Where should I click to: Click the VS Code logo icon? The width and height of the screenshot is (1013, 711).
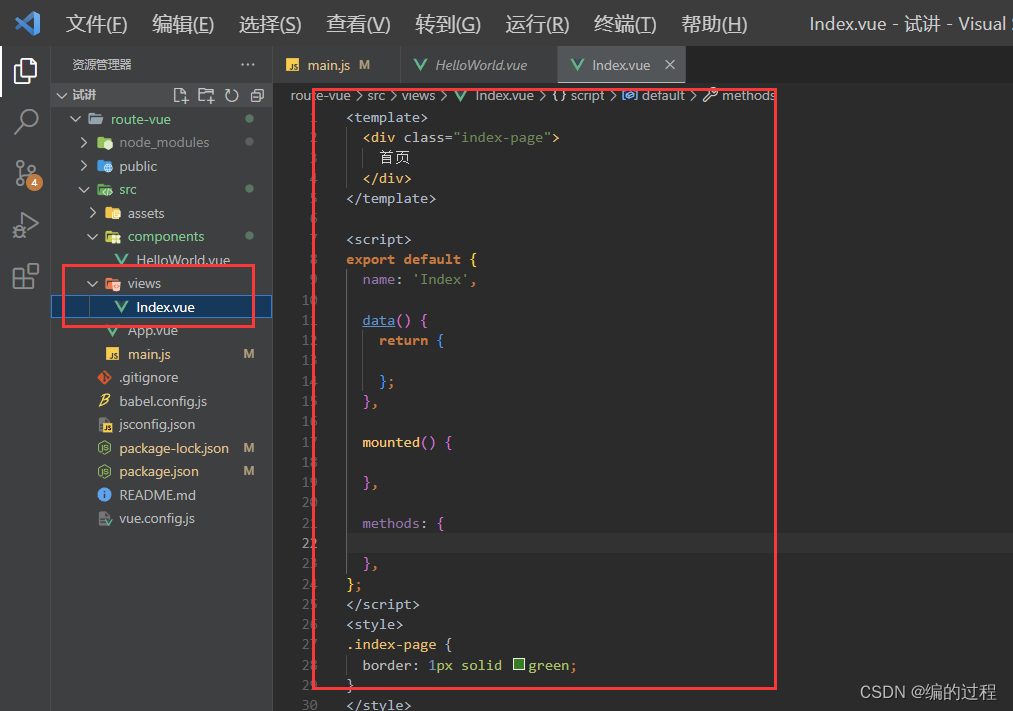coord(28,24)
